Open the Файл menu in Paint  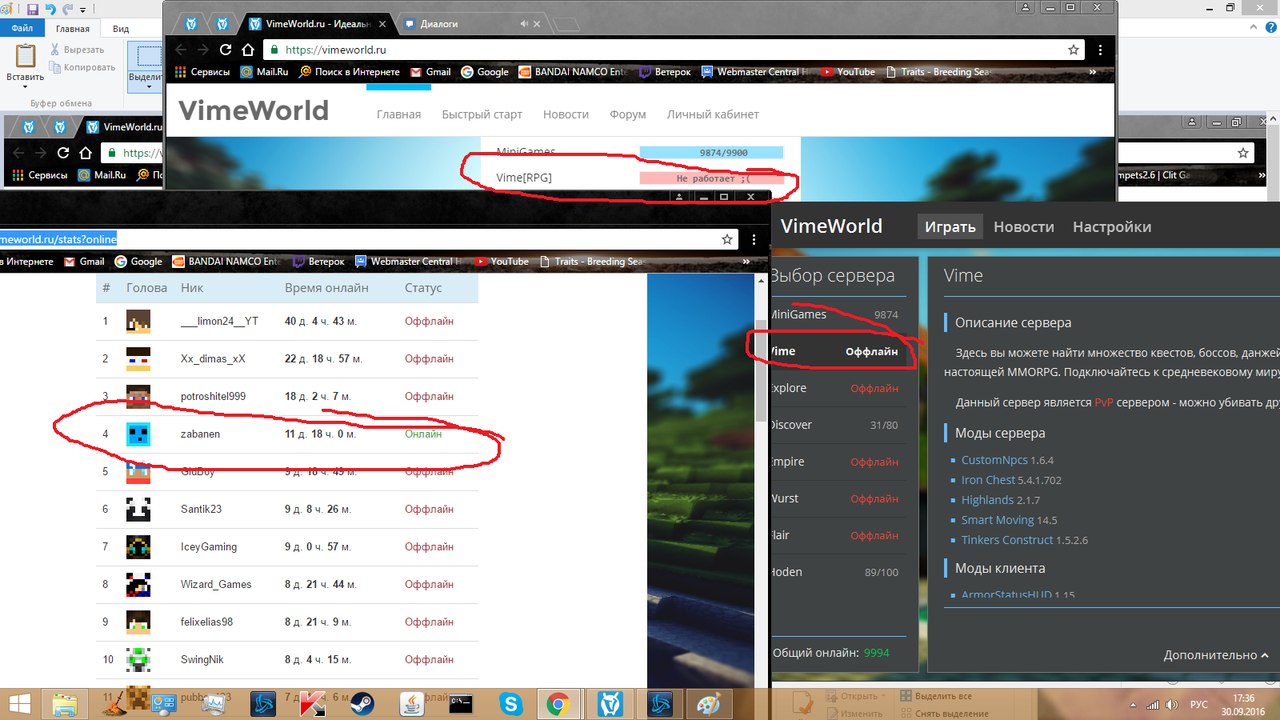22,29
